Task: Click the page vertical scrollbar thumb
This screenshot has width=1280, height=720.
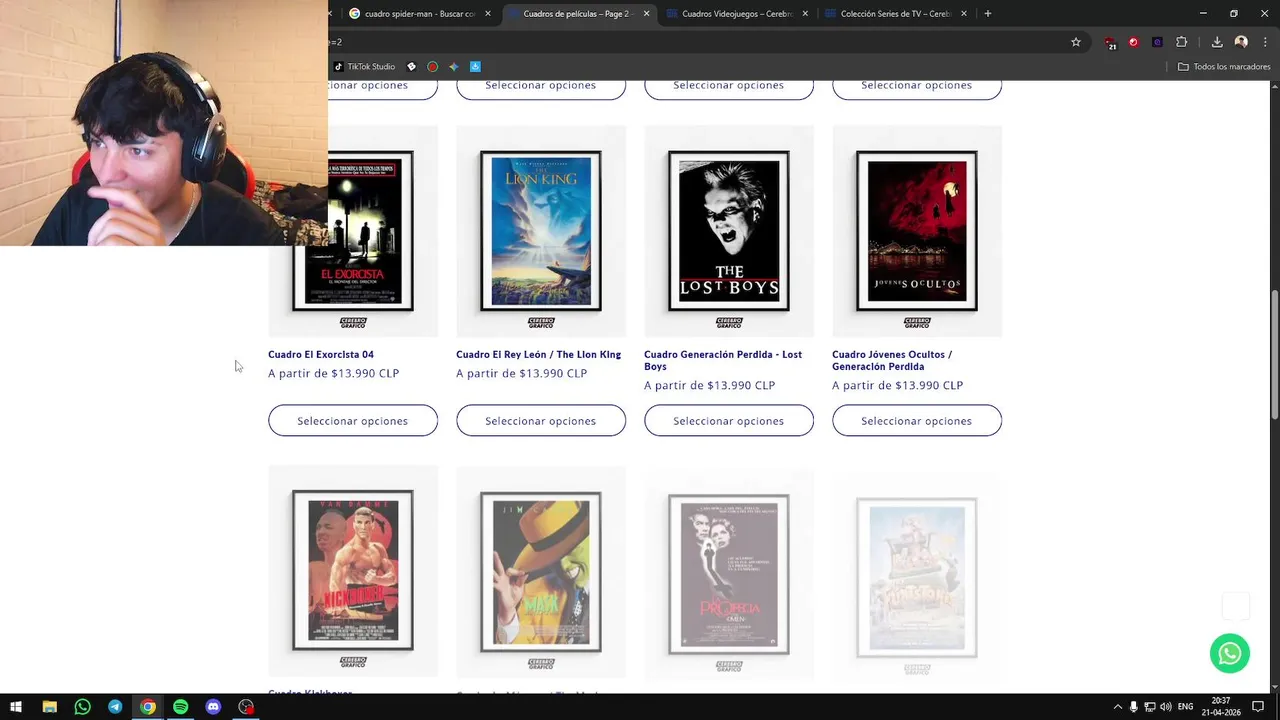Action: tap(1274, 355)
